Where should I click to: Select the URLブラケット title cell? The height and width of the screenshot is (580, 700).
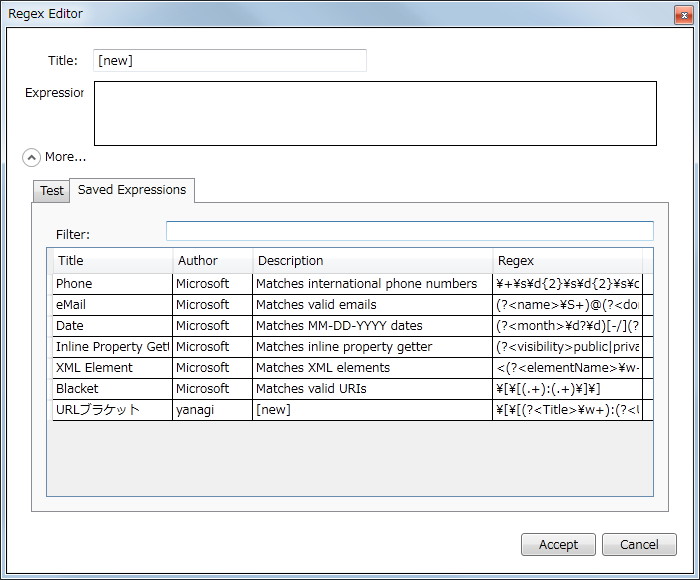click(112, 410)
